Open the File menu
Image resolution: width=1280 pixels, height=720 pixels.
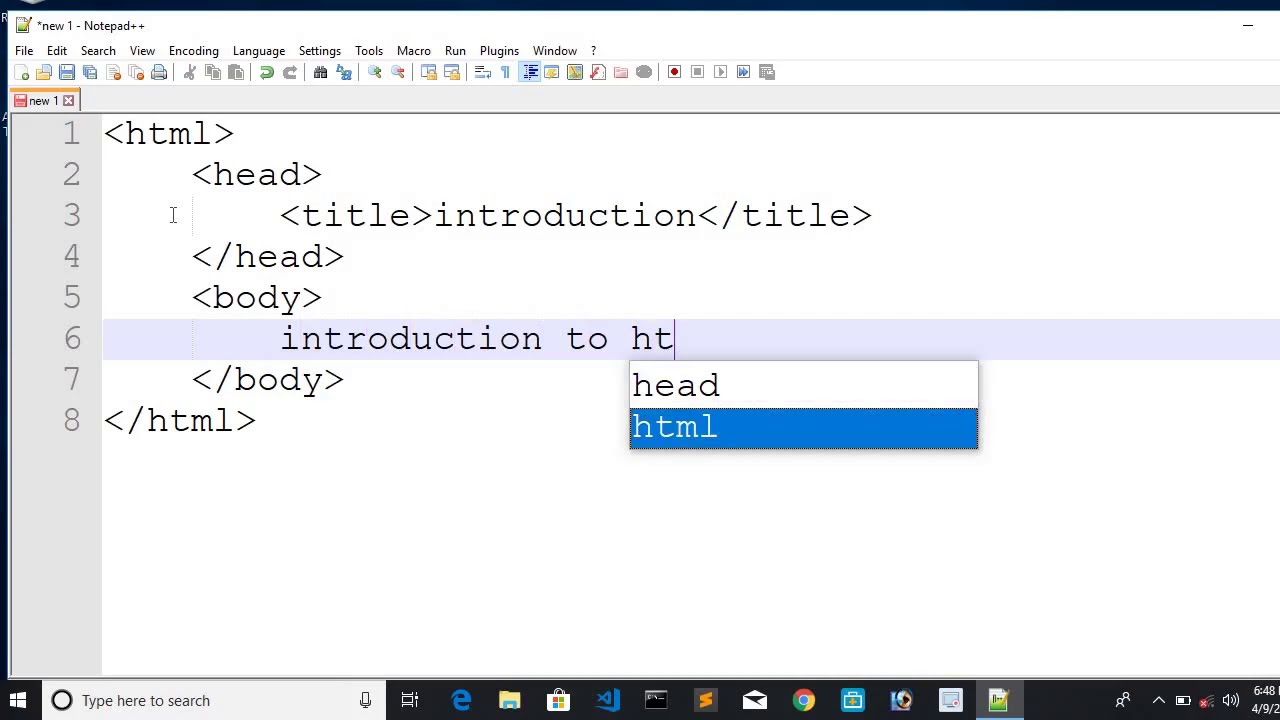coord(24,51)
